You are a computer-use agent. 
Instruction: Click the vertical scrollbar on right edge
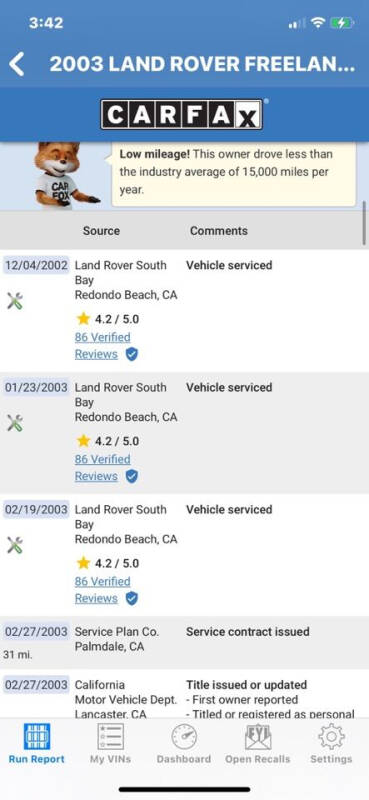(x=364, y=217)
